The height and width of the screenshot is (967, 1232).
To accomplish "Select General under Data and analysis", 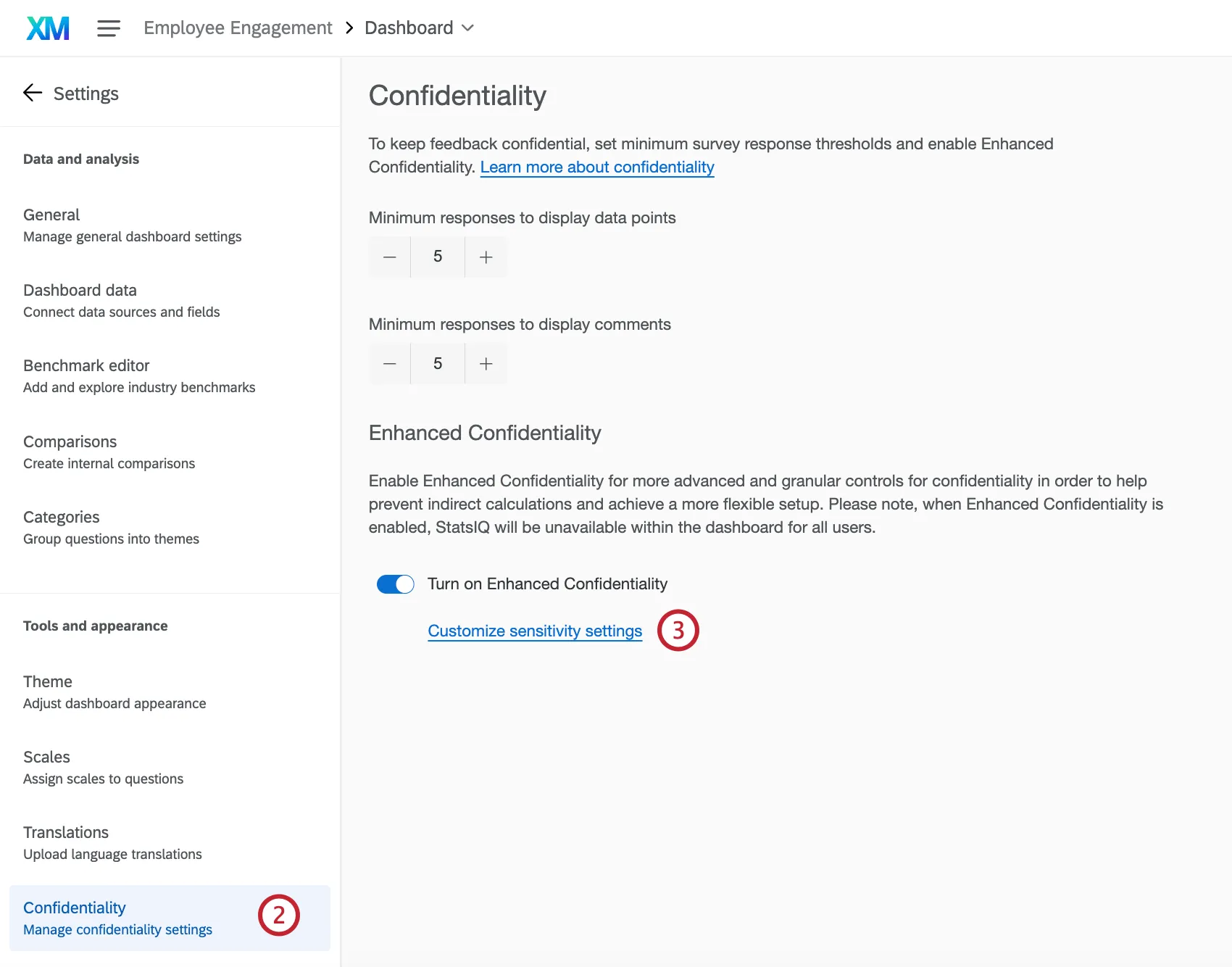I will coord(51,215).
